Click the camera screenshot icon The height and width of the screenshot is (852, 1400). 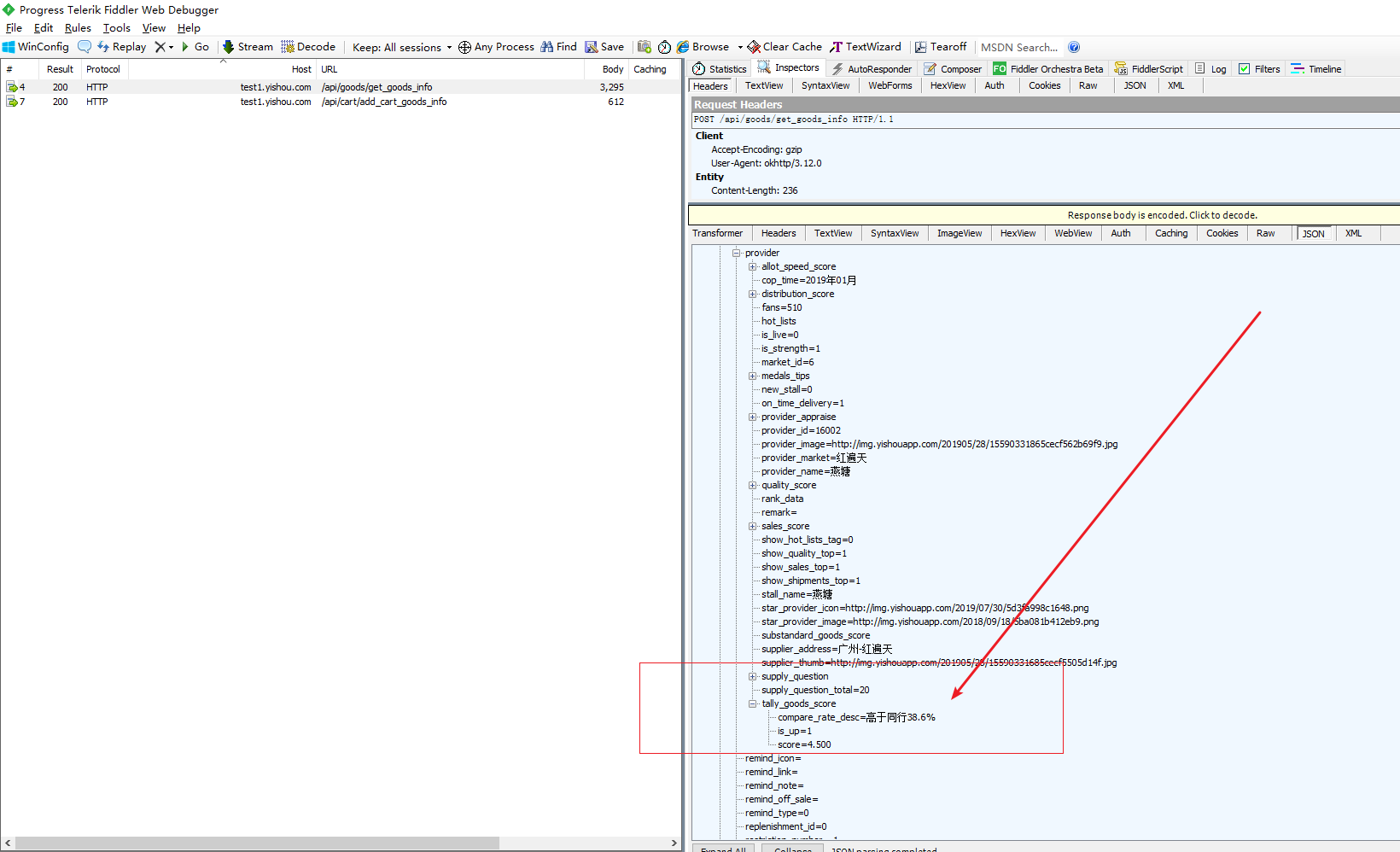tap(645, 47)
